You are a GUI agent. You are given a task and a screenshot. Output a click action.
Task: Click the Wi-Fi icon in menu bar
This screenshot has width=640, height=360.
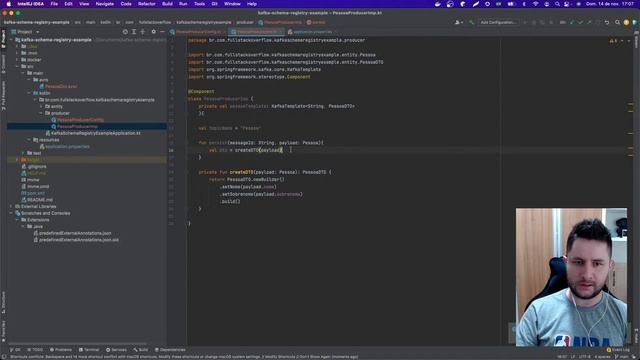click(536, 4)
